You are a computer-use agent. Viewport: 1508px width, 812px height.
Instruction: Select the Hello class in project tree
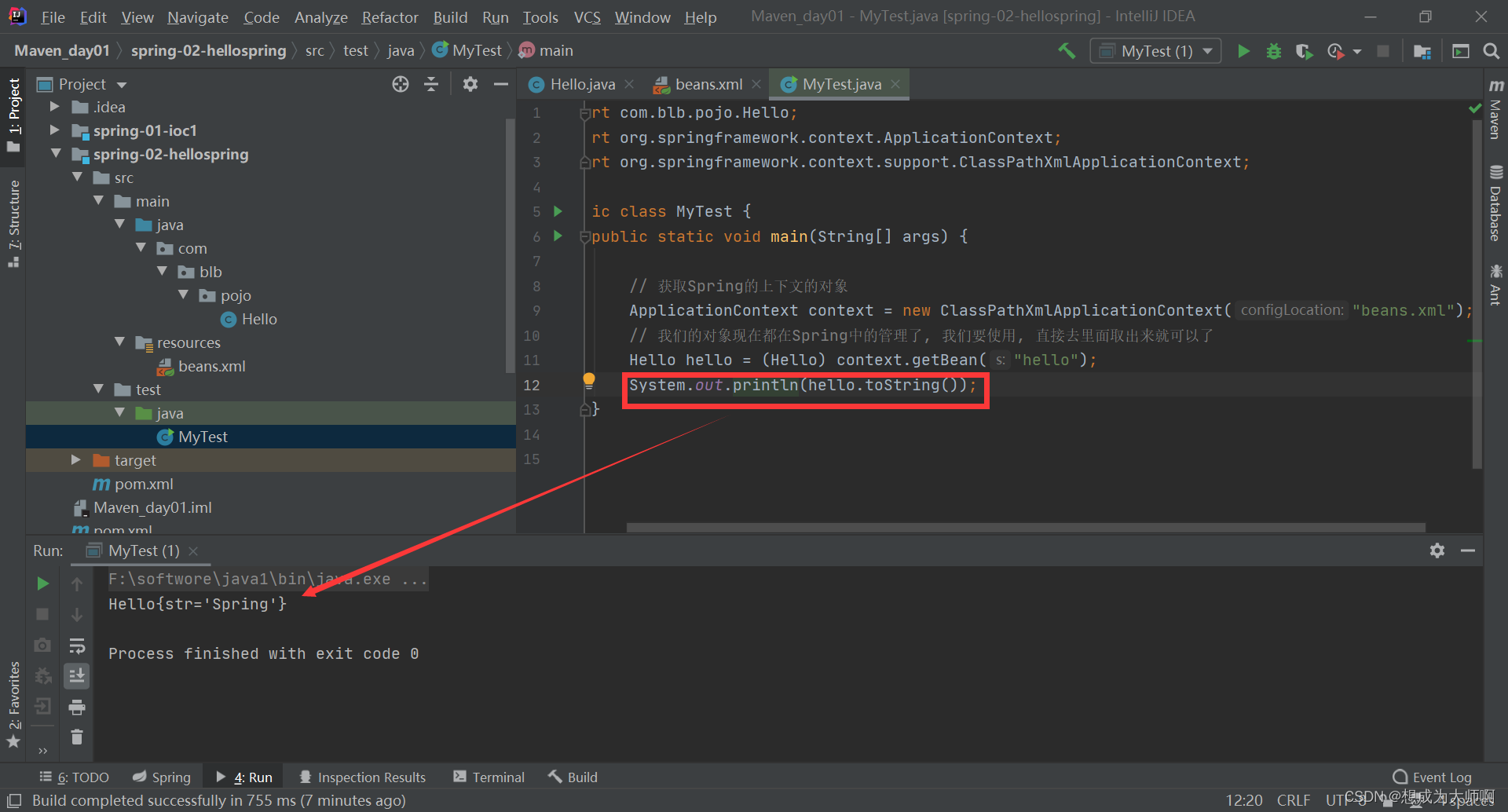click(x=249, y=319)
